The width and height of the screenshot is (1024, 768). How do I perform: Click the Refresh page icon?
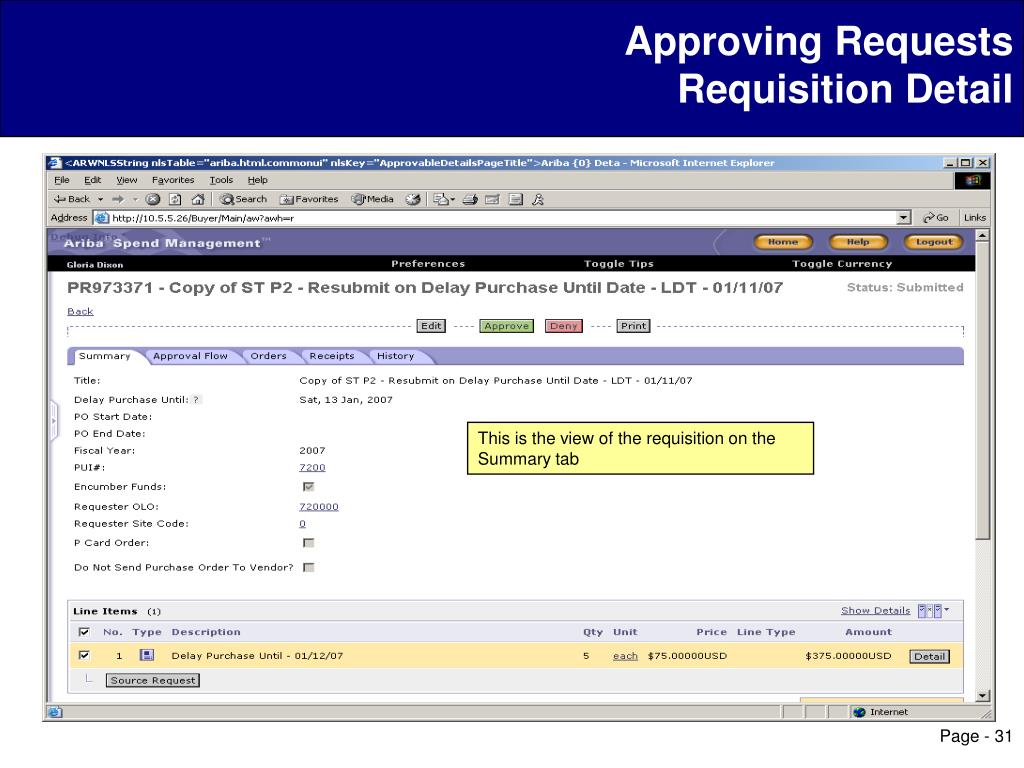pyautogui.click(x=175, y=199)
